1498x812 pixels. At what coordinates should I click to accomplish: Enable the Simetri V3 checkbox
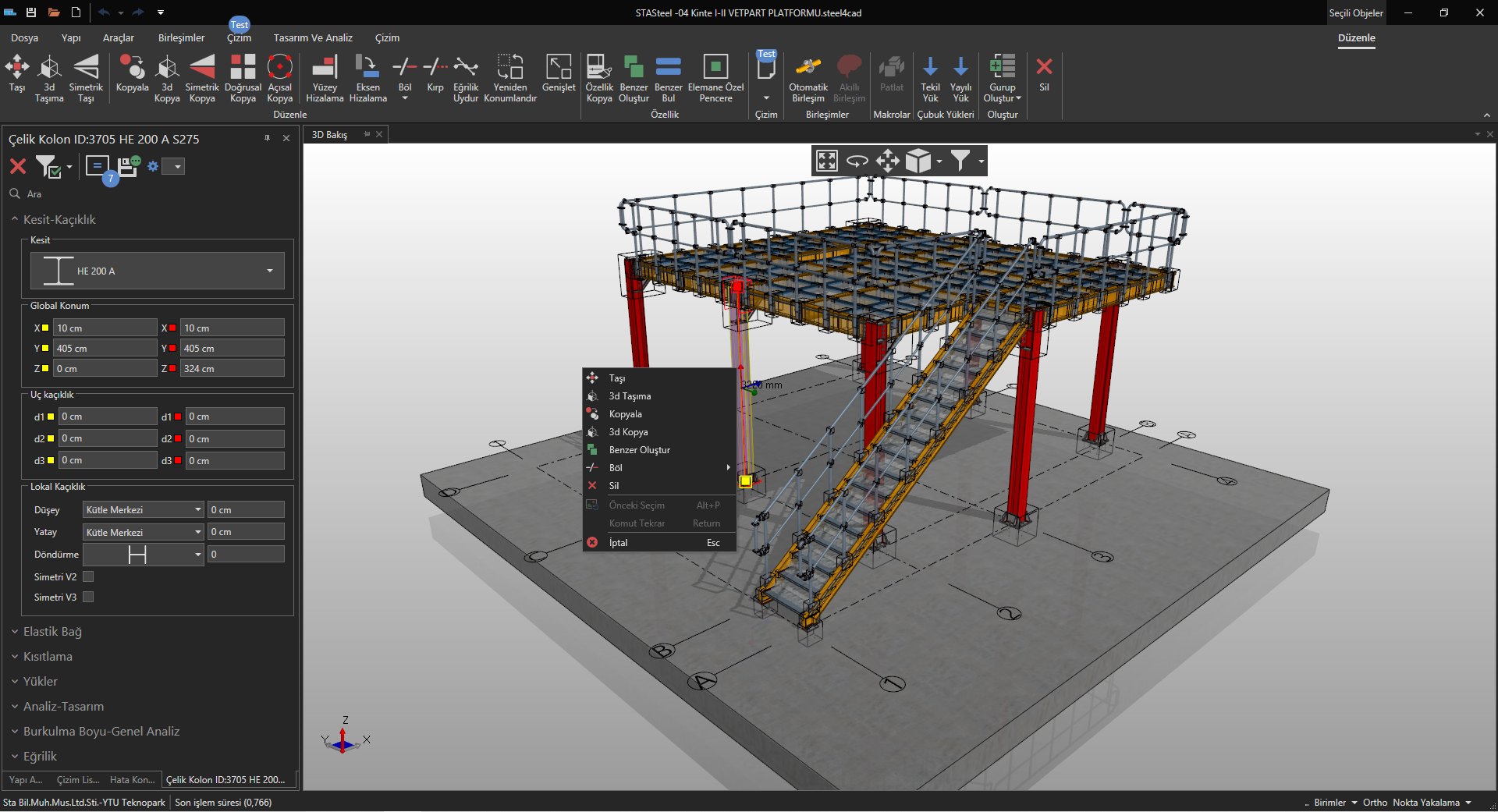click(x=88, y=597)
